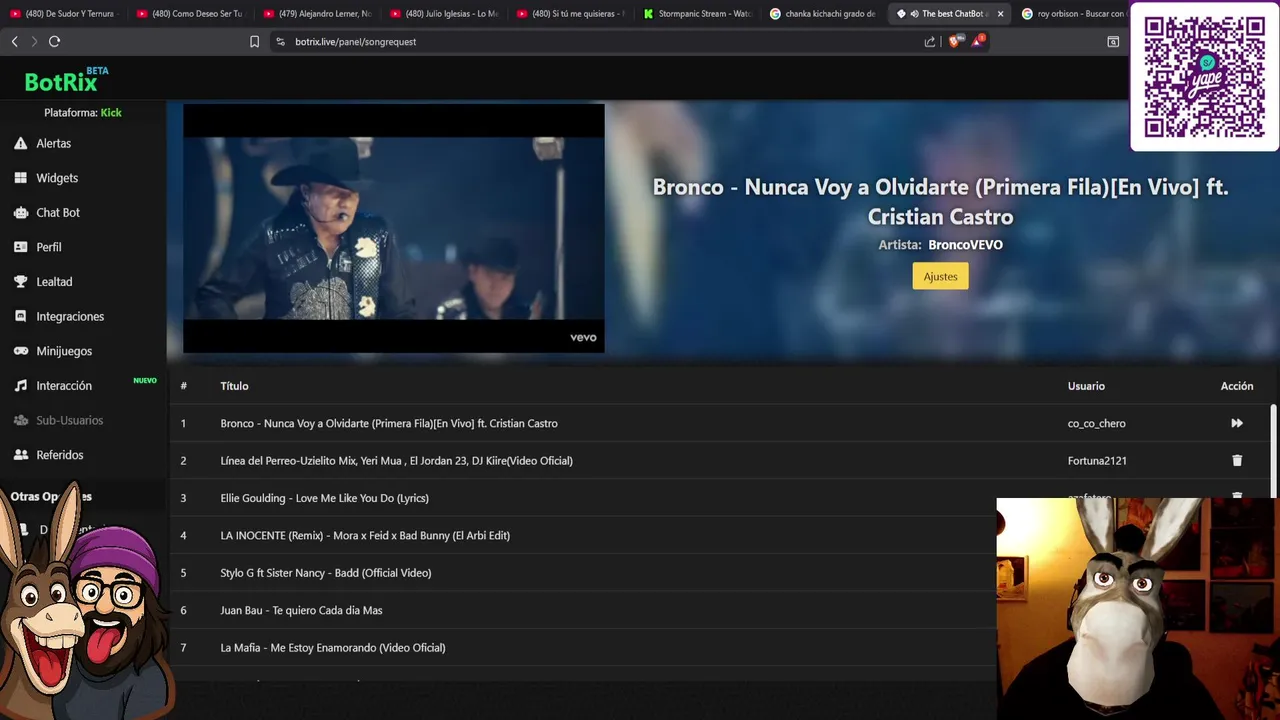The image size is (1280, 720).
Task: Toggle browser sidebar panel icon
Action: click(x=1113, y=42)
